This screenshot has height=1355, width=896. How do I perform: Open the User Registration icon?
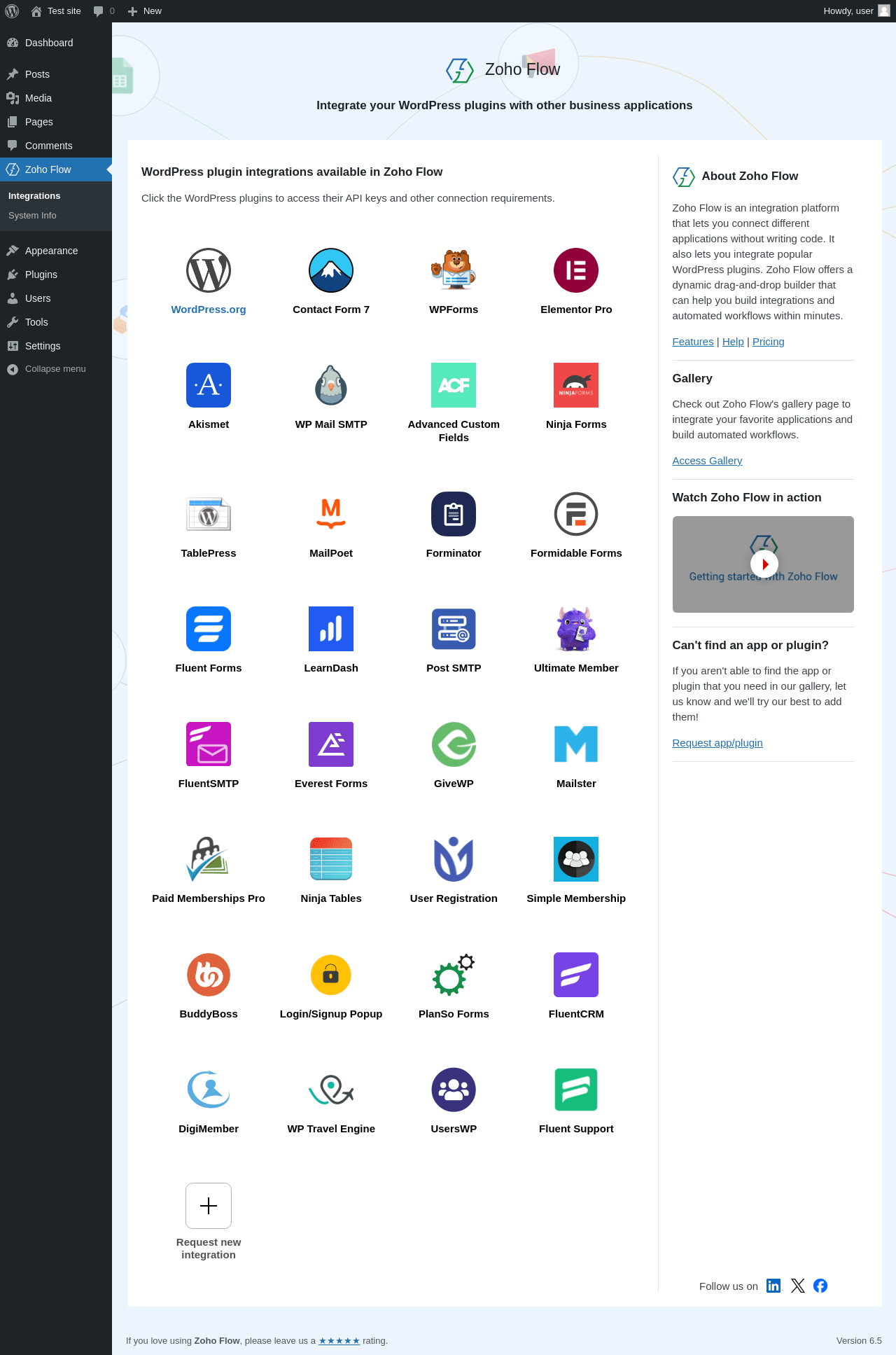pos(454,859)
